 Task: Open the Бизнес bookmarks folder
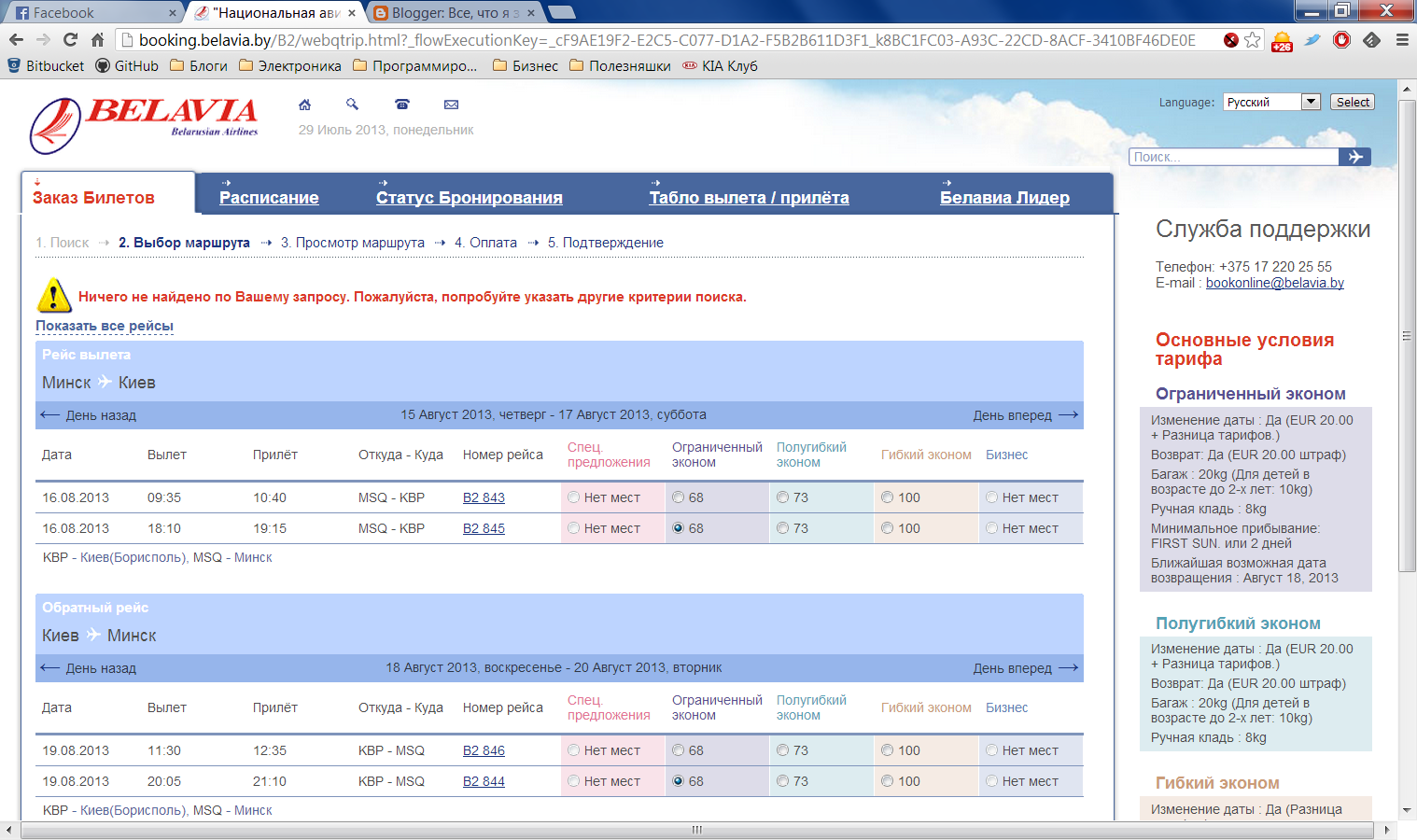(526, 66)
